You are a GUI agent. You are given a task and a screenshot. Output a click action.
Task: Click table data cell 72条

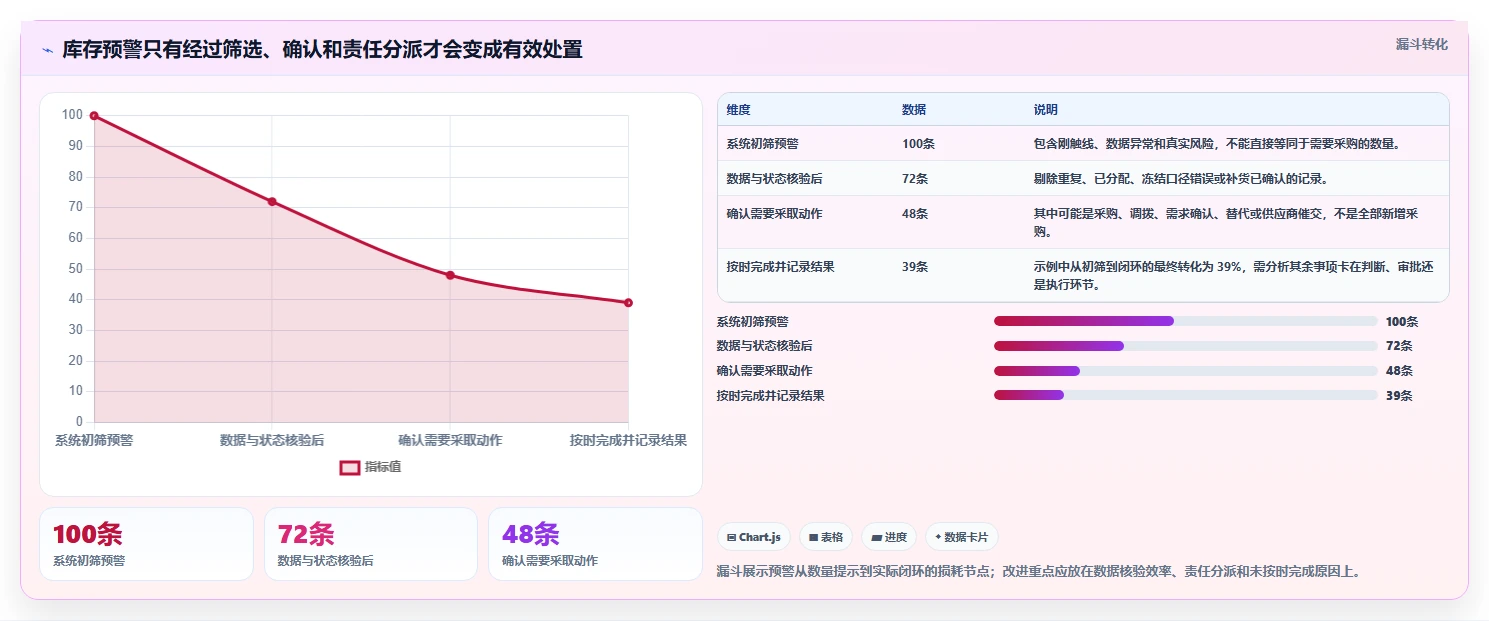click(x=915, y=179)
